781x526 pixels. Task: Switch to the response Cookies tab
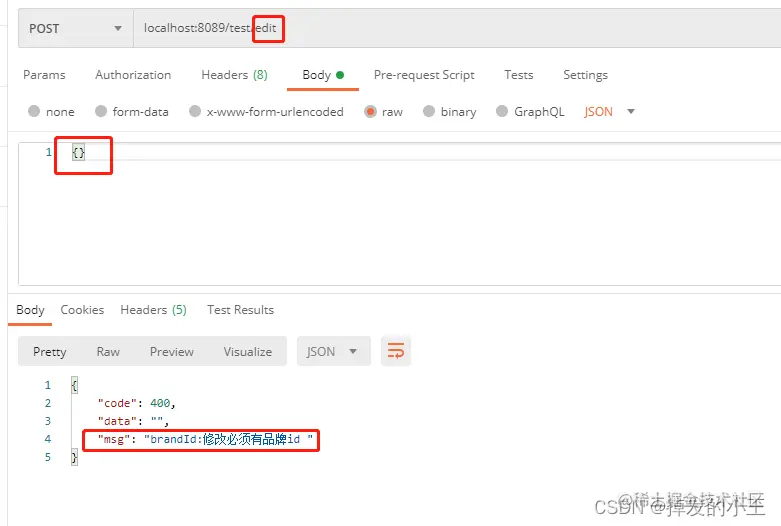point(82,310)
